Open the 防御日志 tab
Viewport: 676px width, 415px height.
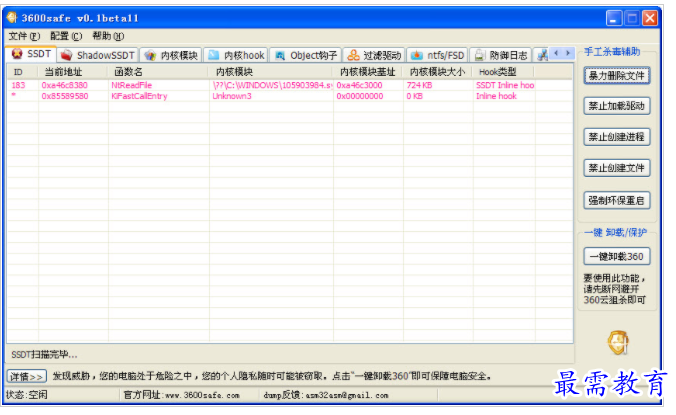tap(501, 55)
